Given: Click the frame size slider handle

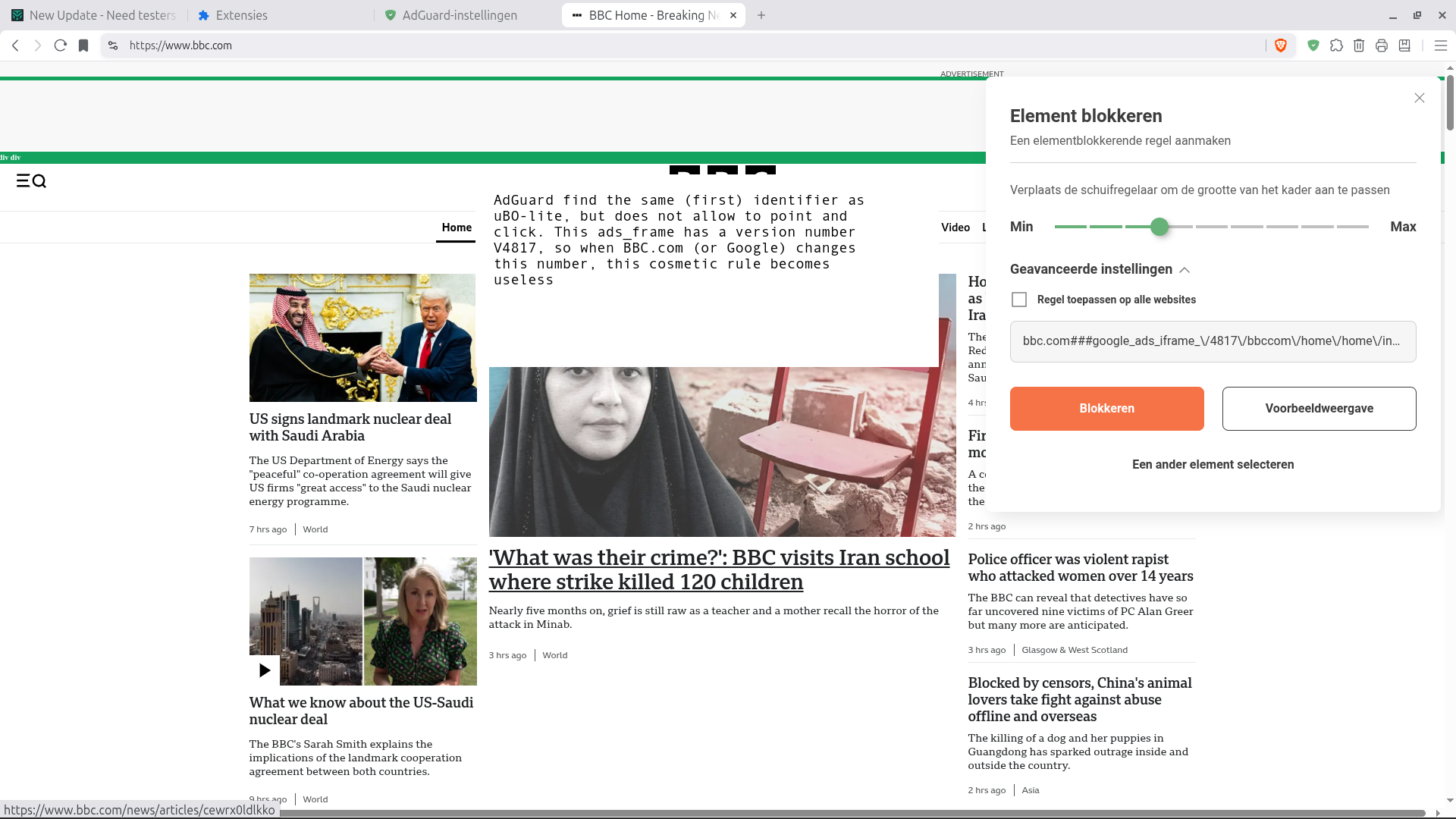Looking at the screenshot, I should [1159, 227].
